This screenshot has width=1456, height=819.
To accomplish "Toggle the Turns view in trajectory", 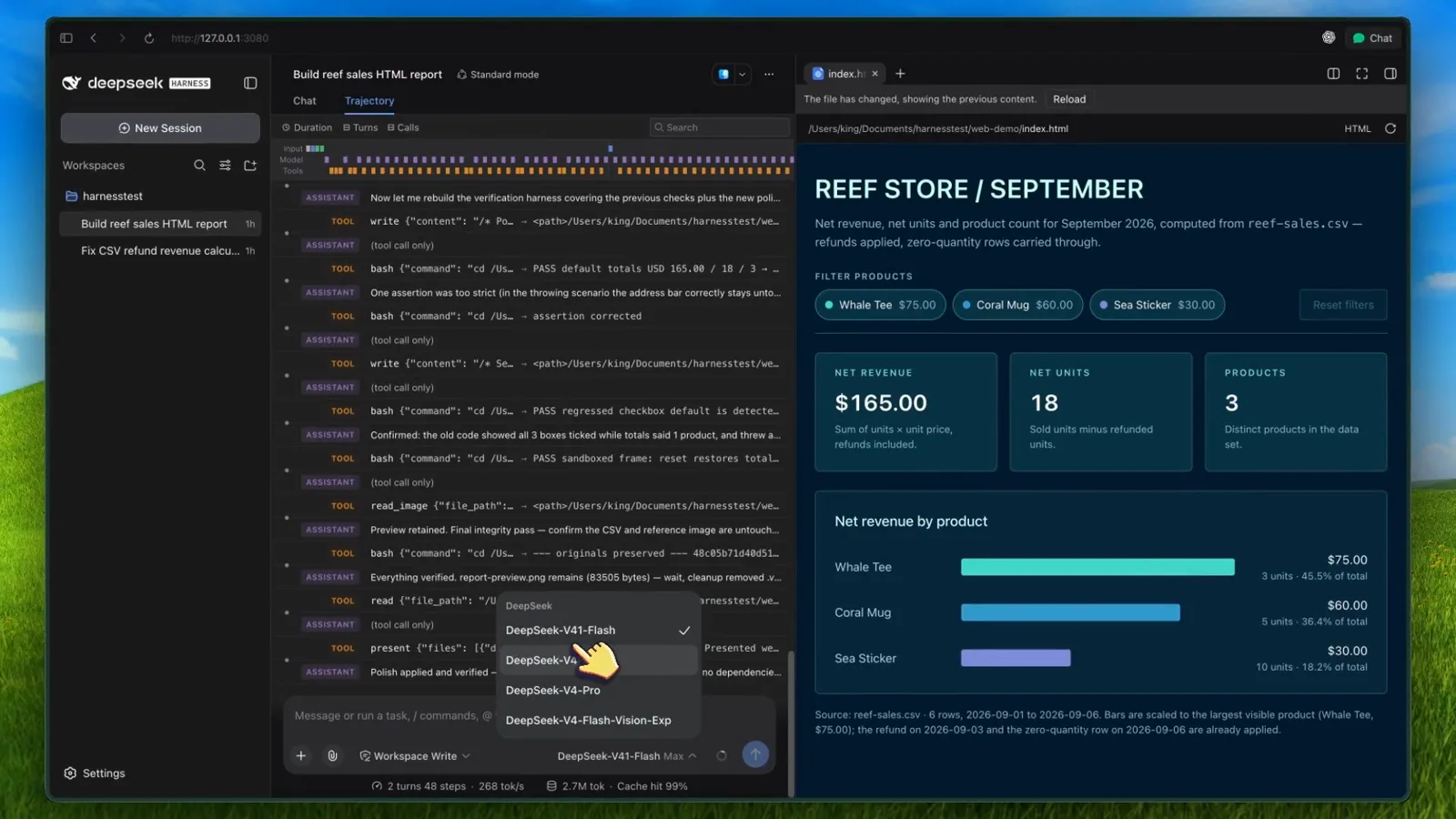I will [x=360, y=127].
